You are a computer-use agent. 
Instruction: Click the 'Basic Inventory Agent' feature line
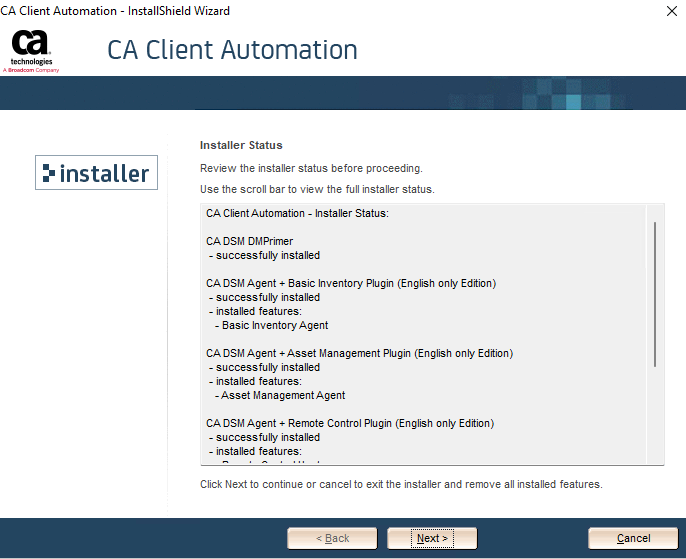click(275, 325)
